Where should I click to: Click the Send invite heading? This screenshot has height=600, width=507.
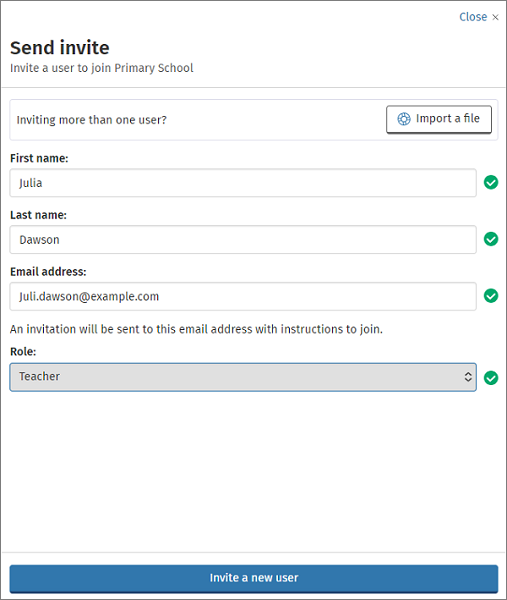pyautogui.click(x=60, y=48)
